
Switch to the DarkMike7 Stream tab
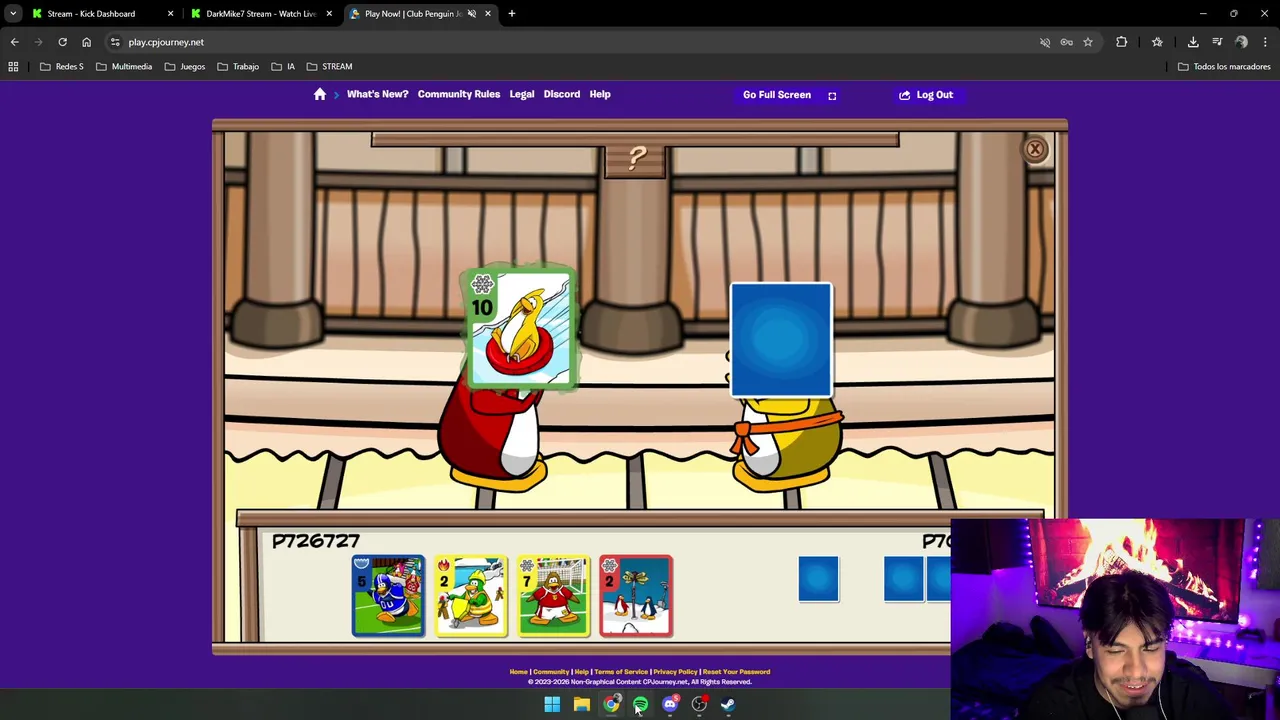260,14
